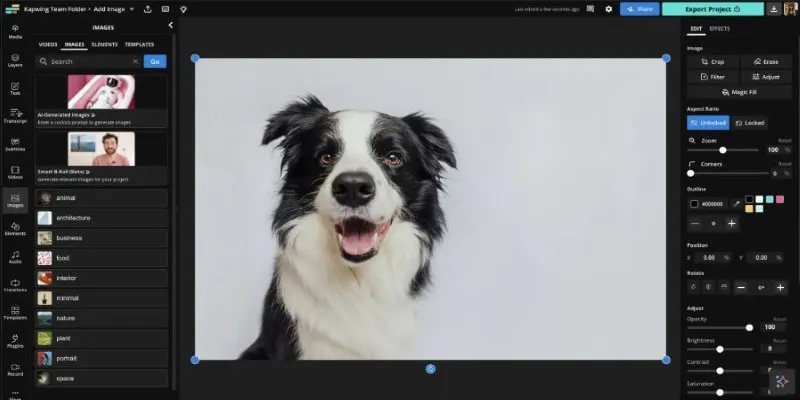Open the Subtitles sidebar tool
The image size is (800, 400).
15,144
